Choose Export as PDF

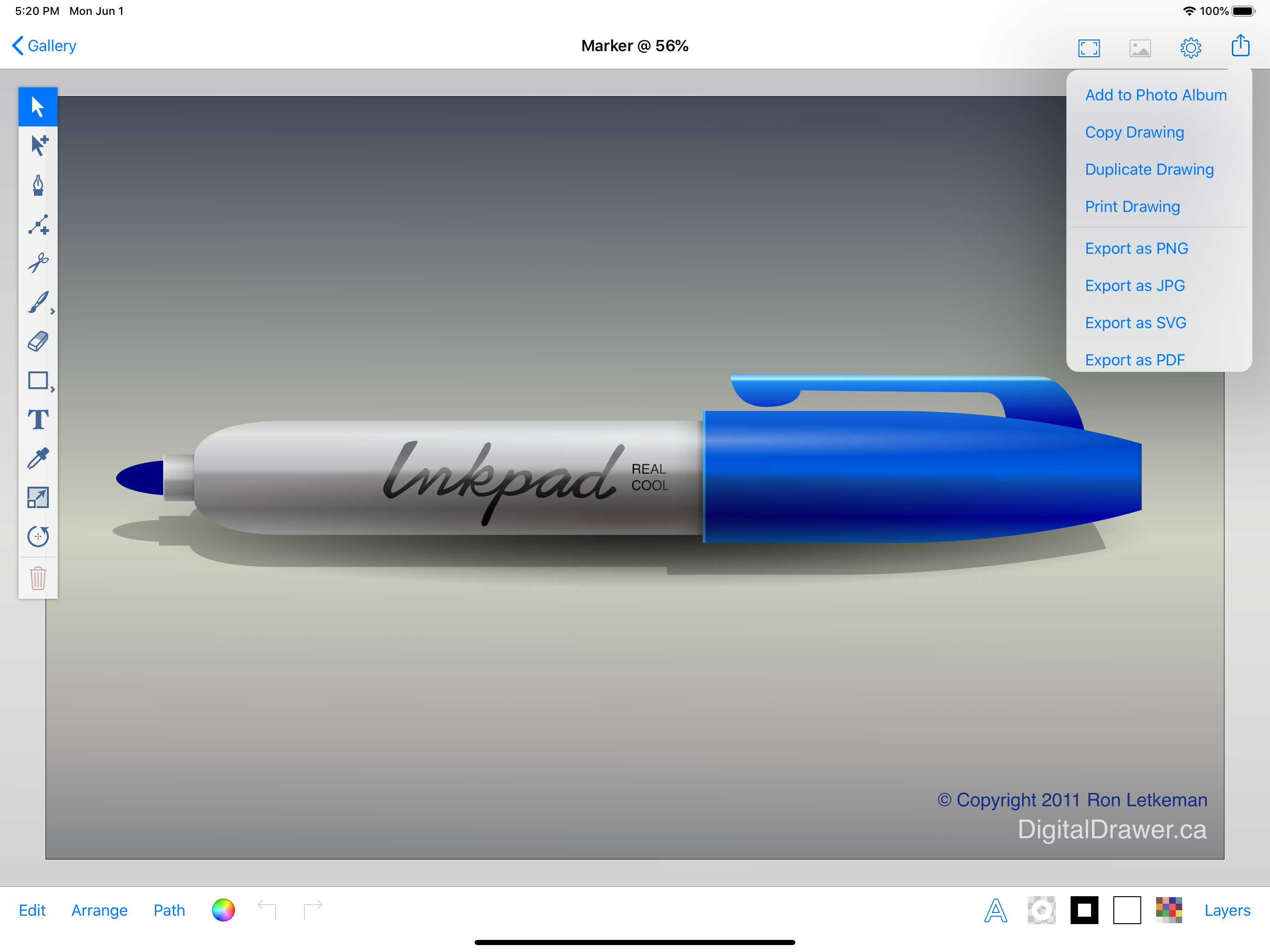[1135, 360]
